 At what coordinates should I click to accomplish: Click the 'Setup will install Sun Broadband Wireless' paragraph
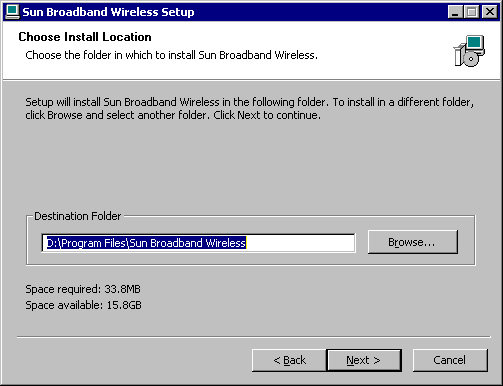click(249, 108)
